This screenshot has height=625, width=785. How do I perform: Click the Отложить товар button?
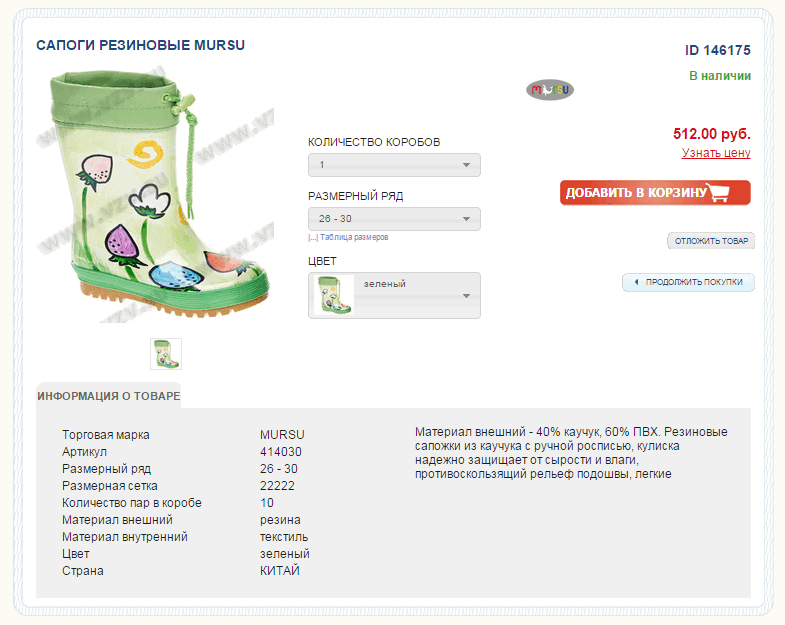point(711,241)
